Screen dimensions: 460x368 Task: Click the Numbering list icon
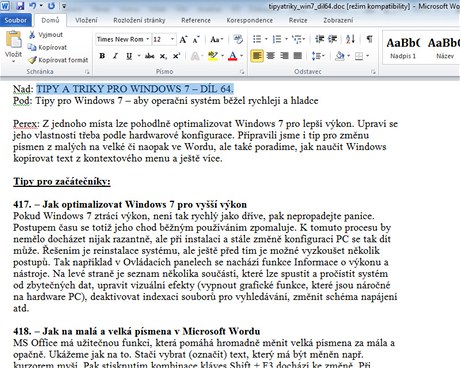pyautogui.click(x=277, y=39)
